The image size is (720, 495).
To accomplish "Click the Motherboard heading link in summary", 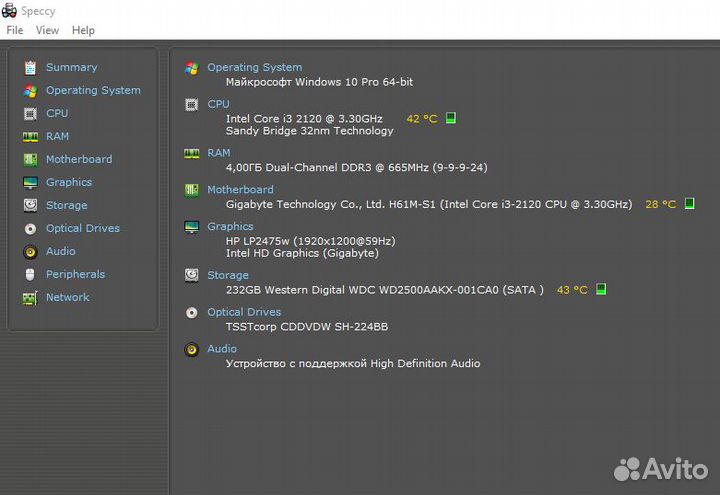I will pyautogui.click(x=240, y=189).
